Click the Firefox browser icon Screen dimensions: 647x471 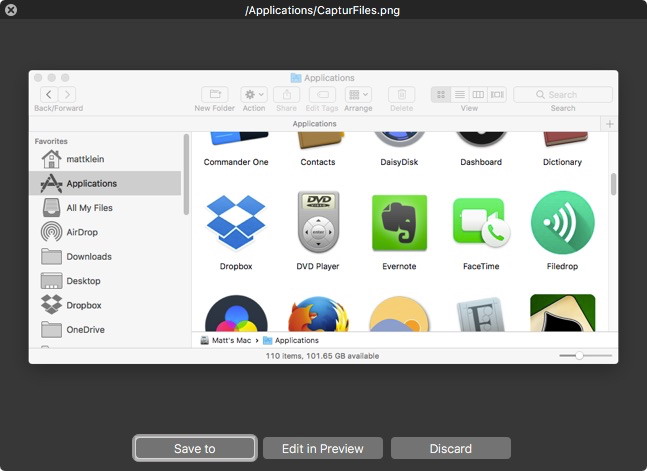point(318,315)
